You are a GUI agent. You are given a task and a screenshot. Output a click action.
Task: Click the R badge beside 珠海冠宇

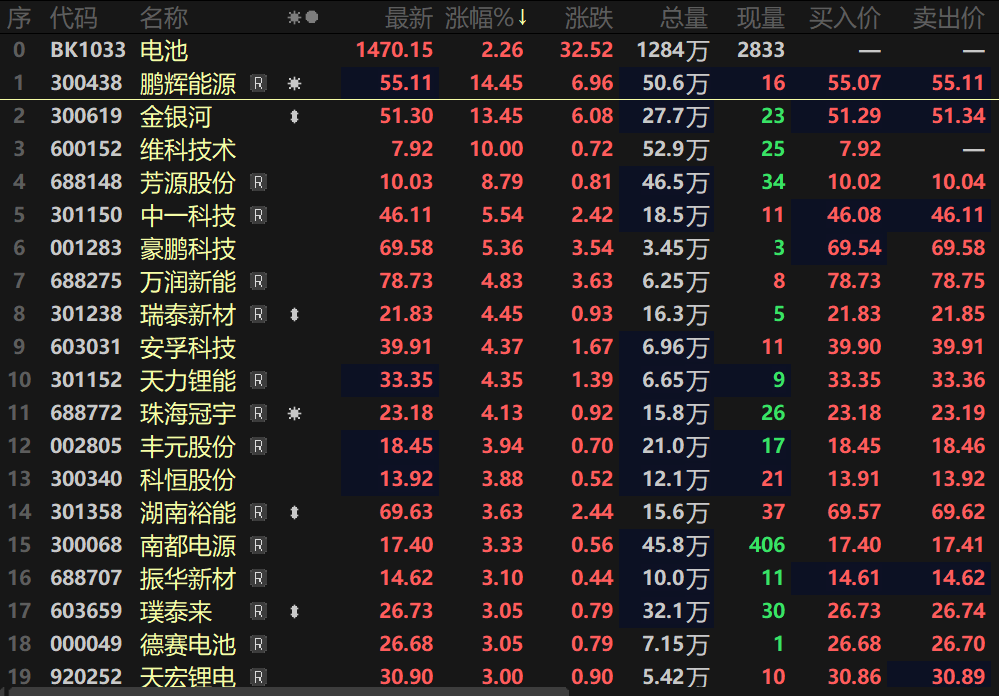[x=258, y=414]
